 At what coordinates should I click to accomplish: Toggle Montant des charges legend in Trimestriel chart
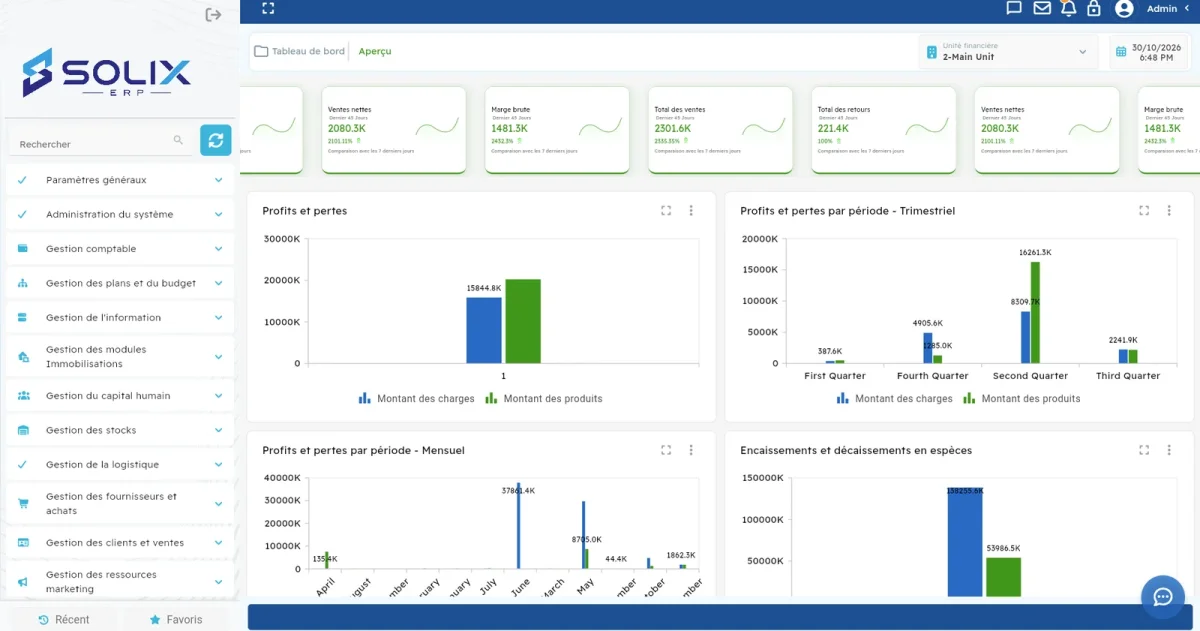[894, 398]
